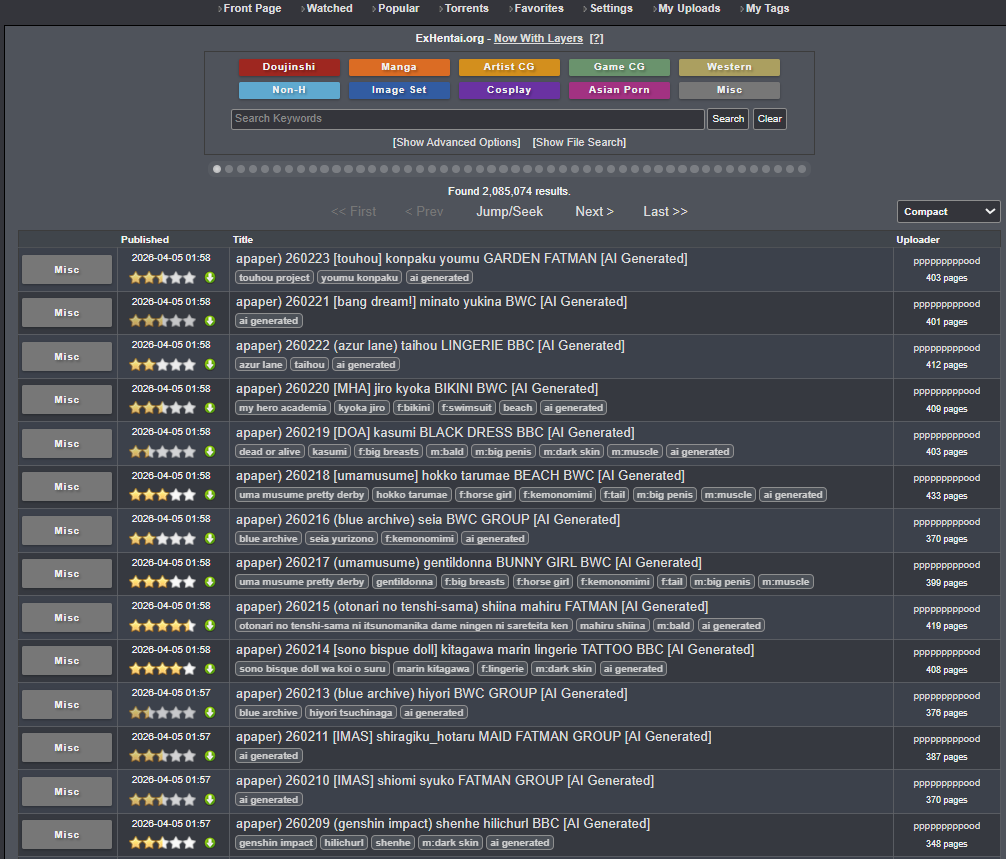Click the 'touhou project' tag
1006x859 pixels.
[275, 278]
